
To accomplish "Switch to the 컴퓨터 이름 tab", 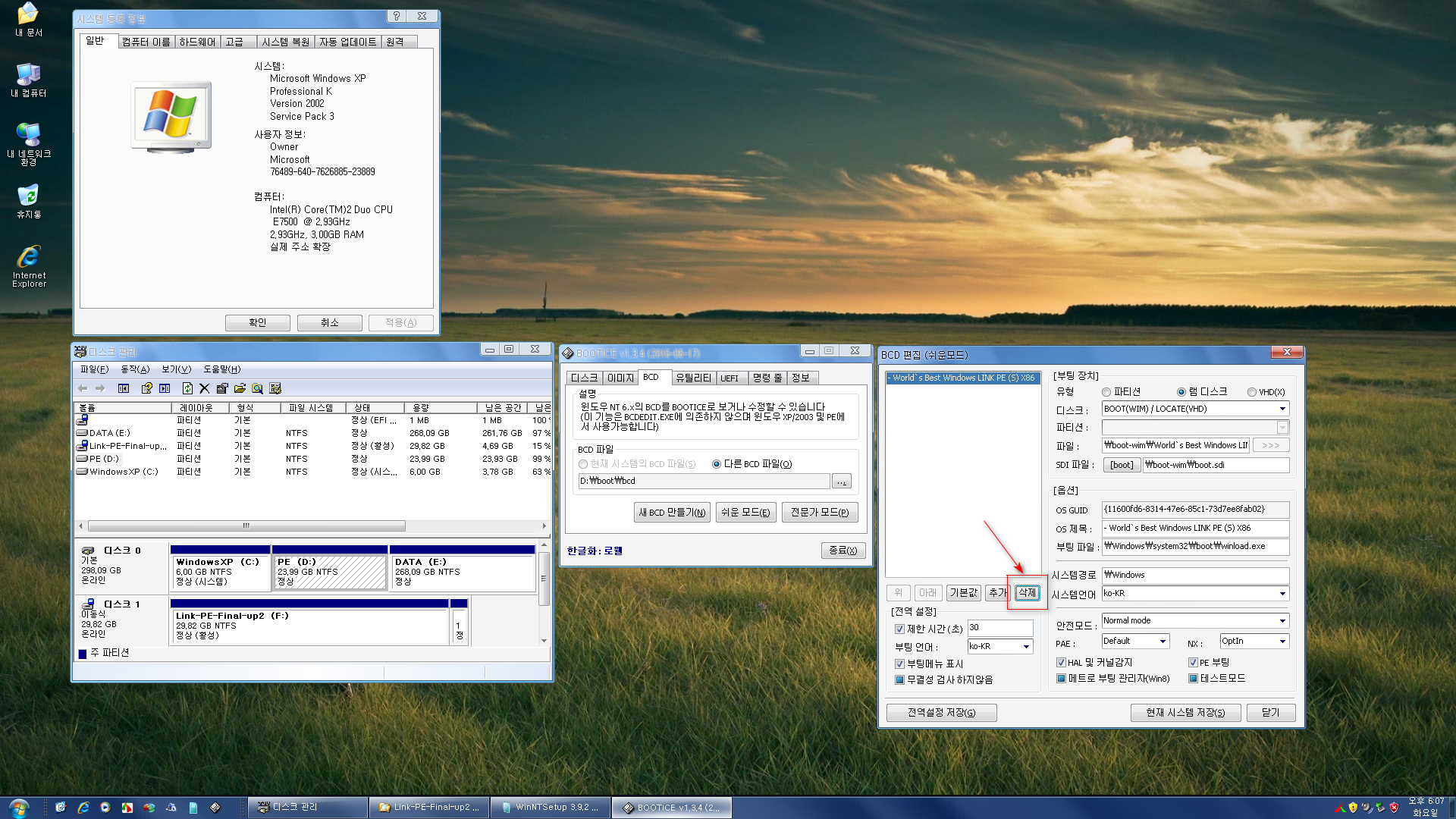I will tap(146, 42).
